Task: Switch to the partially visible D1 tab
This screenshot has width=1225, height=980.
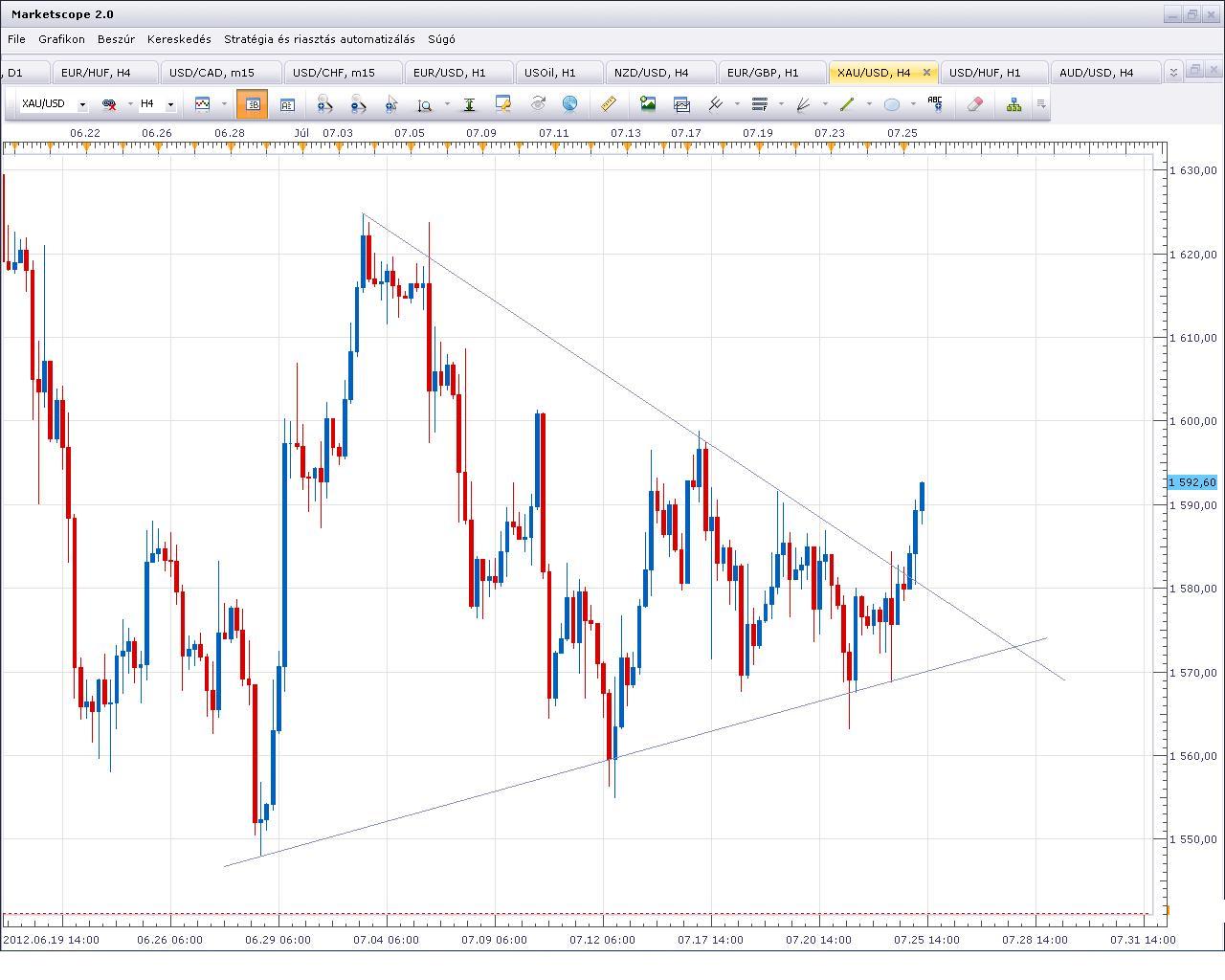Action: pos(24,73)
